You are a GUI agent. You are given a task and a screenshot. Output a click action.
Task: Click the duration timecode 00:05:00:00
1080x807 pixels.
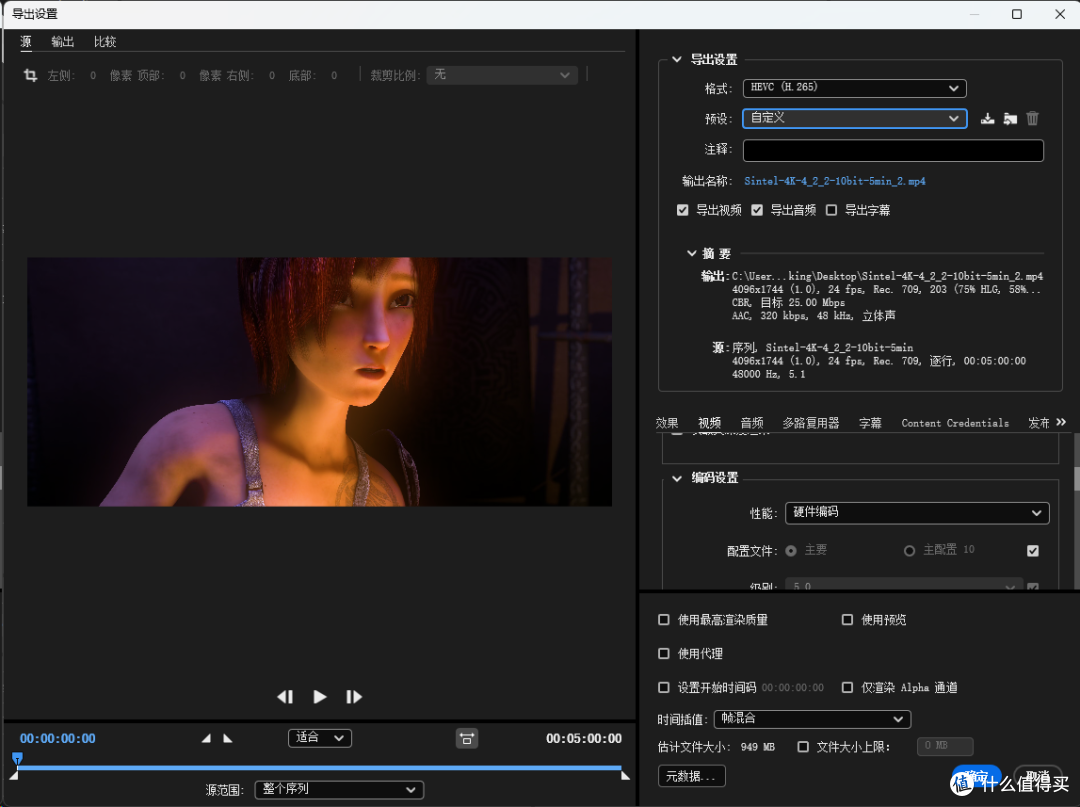tap(584, 738)
